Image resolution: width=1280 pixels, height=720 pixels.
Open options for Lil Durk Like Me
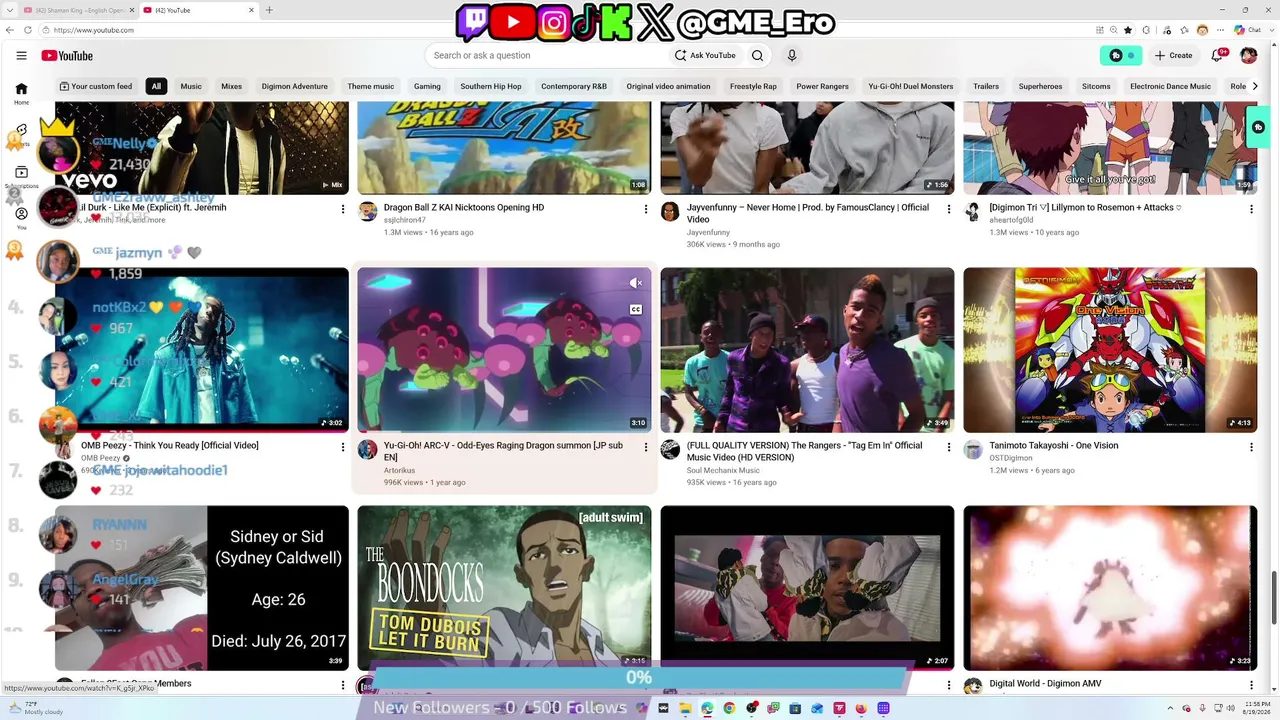point(343,209)
